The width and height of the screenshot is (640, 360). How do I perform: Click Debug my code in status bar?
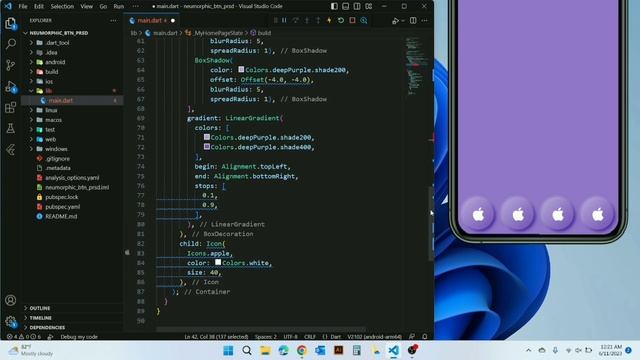pyautogui.click(x=79, y=337)
